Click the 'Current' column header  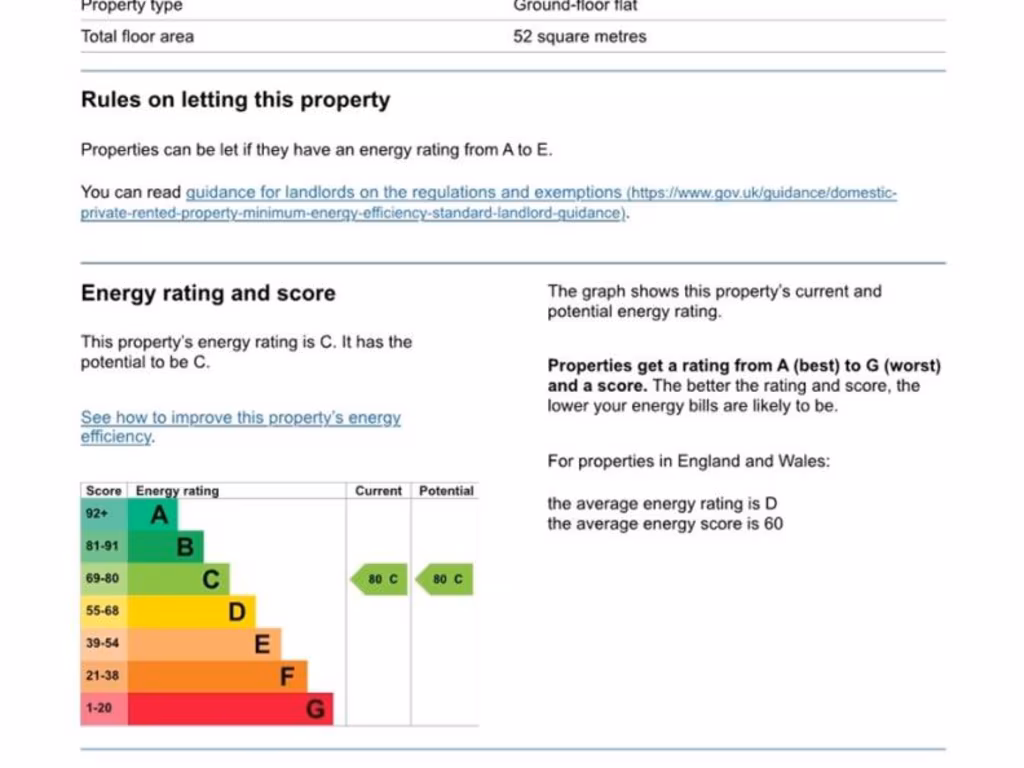point(378,491)
